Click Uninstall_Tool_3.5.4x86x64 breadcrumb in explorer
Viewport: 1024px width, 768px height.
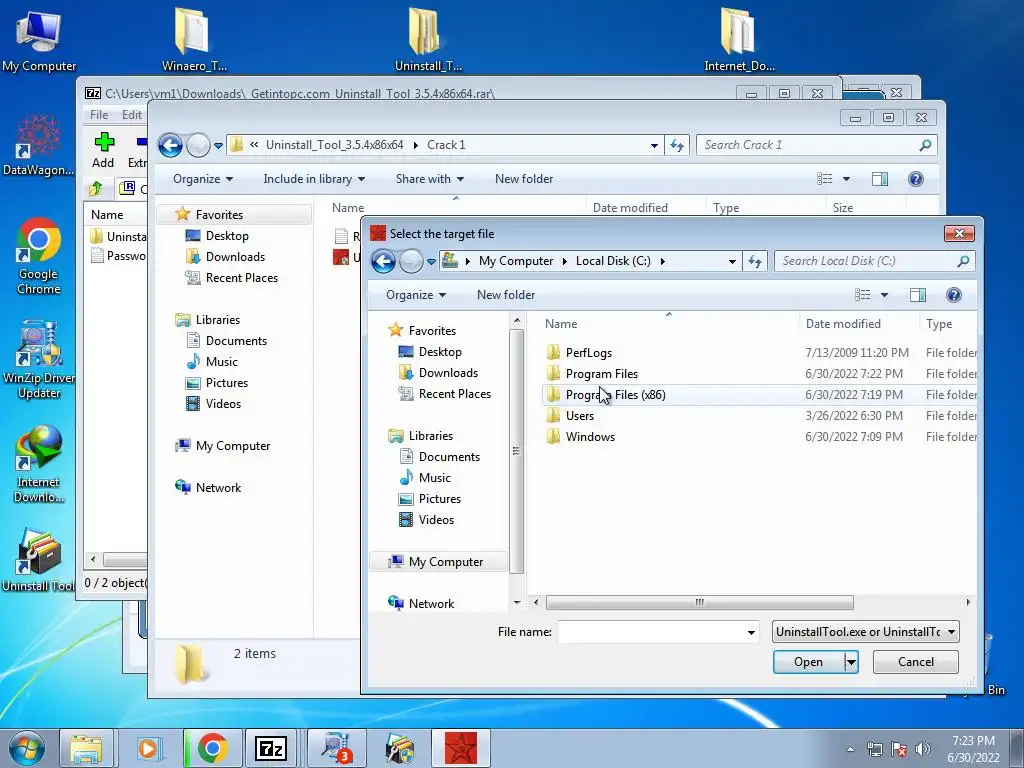pos(334,145)
